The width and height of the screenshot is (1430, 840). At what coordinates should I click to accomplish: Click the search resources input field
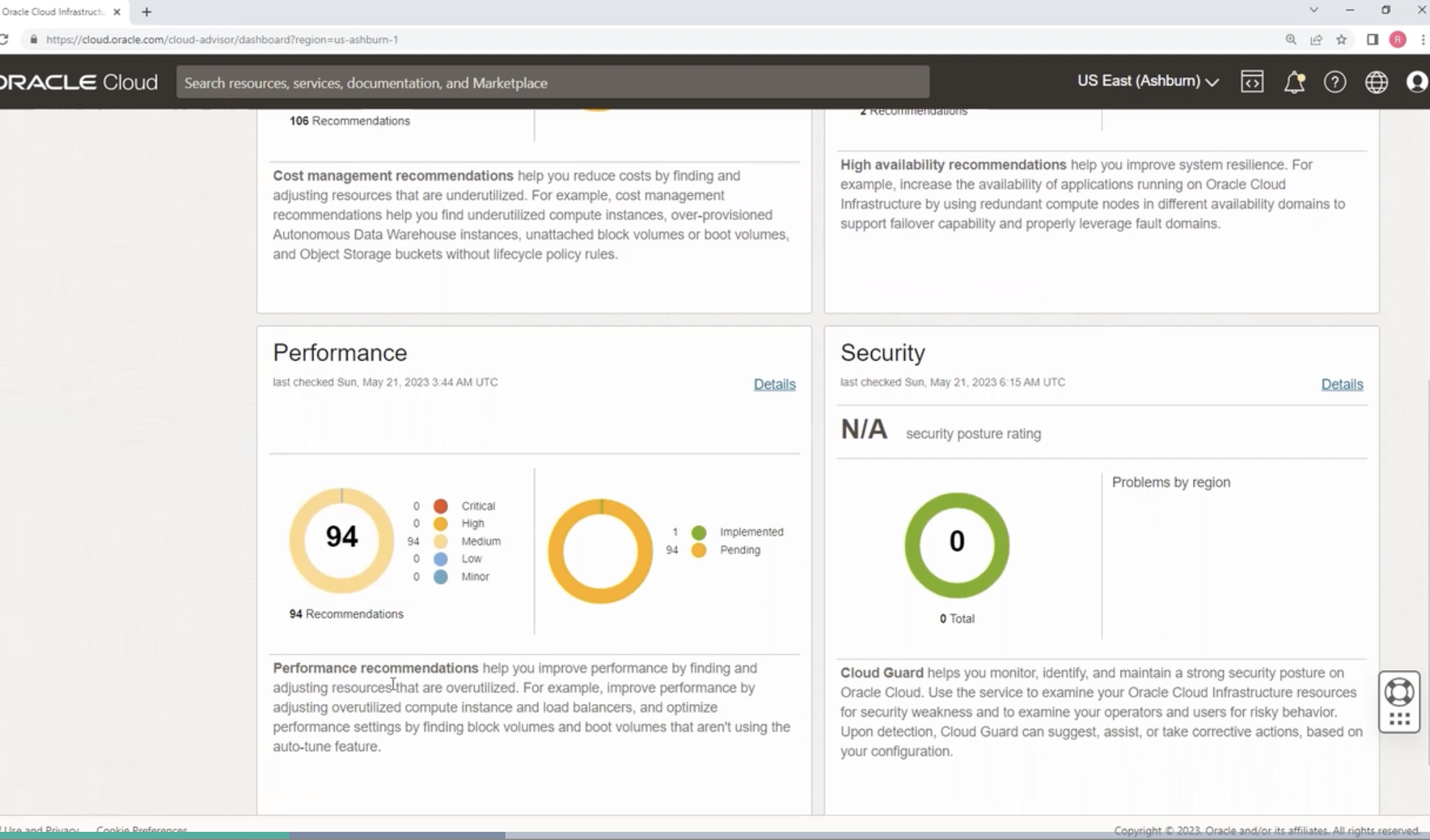pos(552,83)
